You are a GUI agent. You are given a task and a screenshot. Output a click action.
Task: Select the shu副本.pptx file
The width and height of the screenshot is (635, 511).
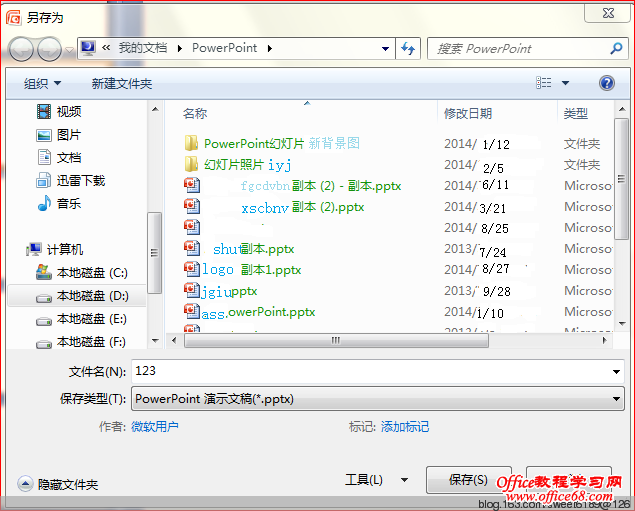239,249
